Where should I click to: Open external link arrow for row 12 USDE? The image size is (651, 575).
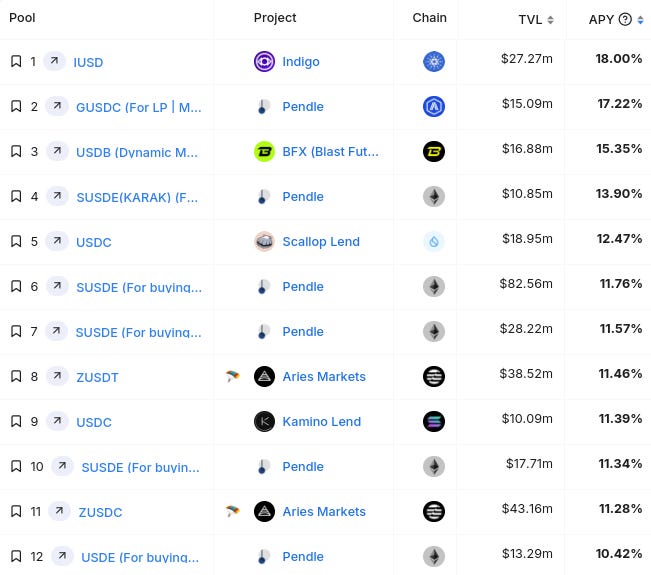(x=62, y=555)
